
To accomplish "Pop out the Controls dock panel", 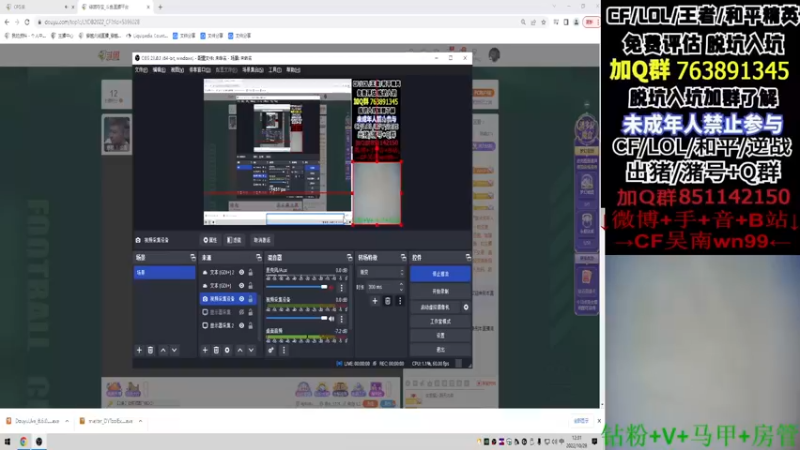I will coord(468,257).
